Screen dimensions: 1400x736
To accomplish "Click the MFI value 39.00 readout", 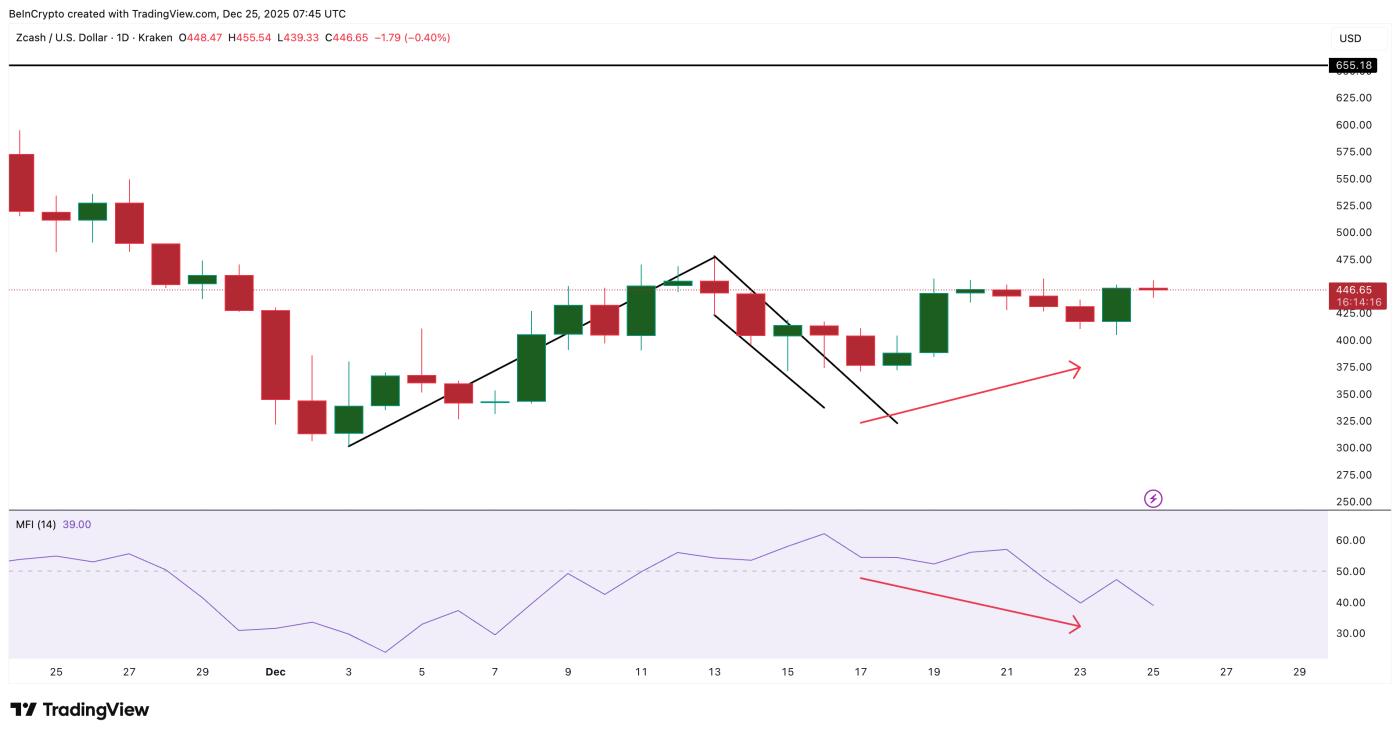I will (x=77, y=524).
